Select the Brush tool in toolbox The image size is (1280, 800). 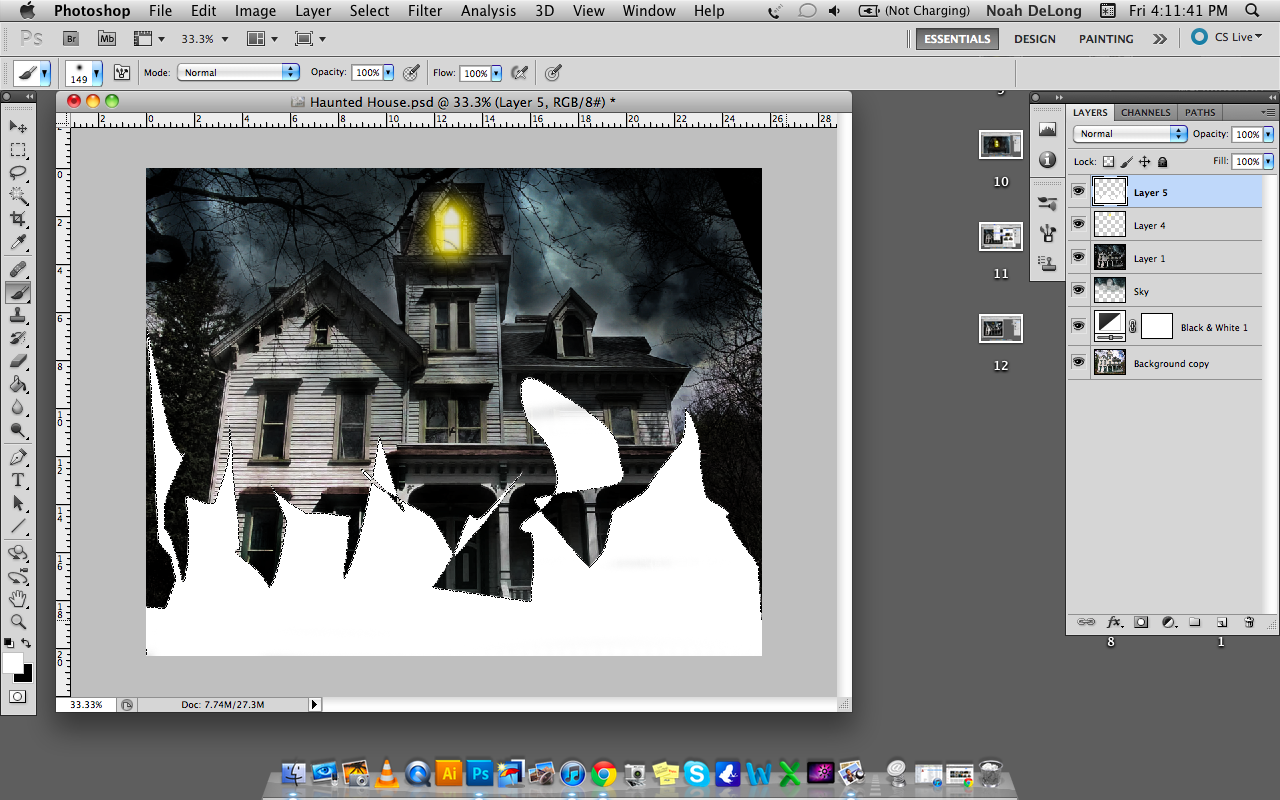18,292
